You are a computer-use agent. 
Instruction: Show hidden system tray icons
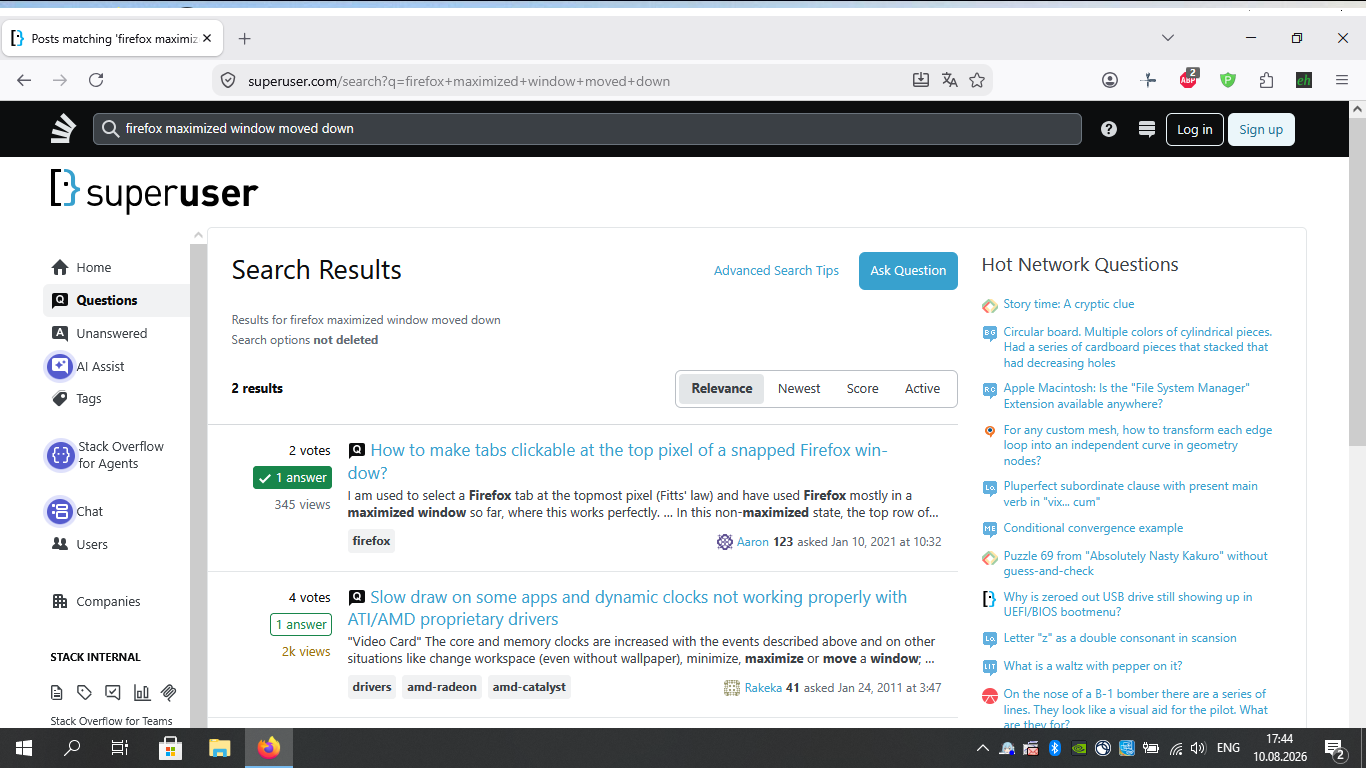983,748
